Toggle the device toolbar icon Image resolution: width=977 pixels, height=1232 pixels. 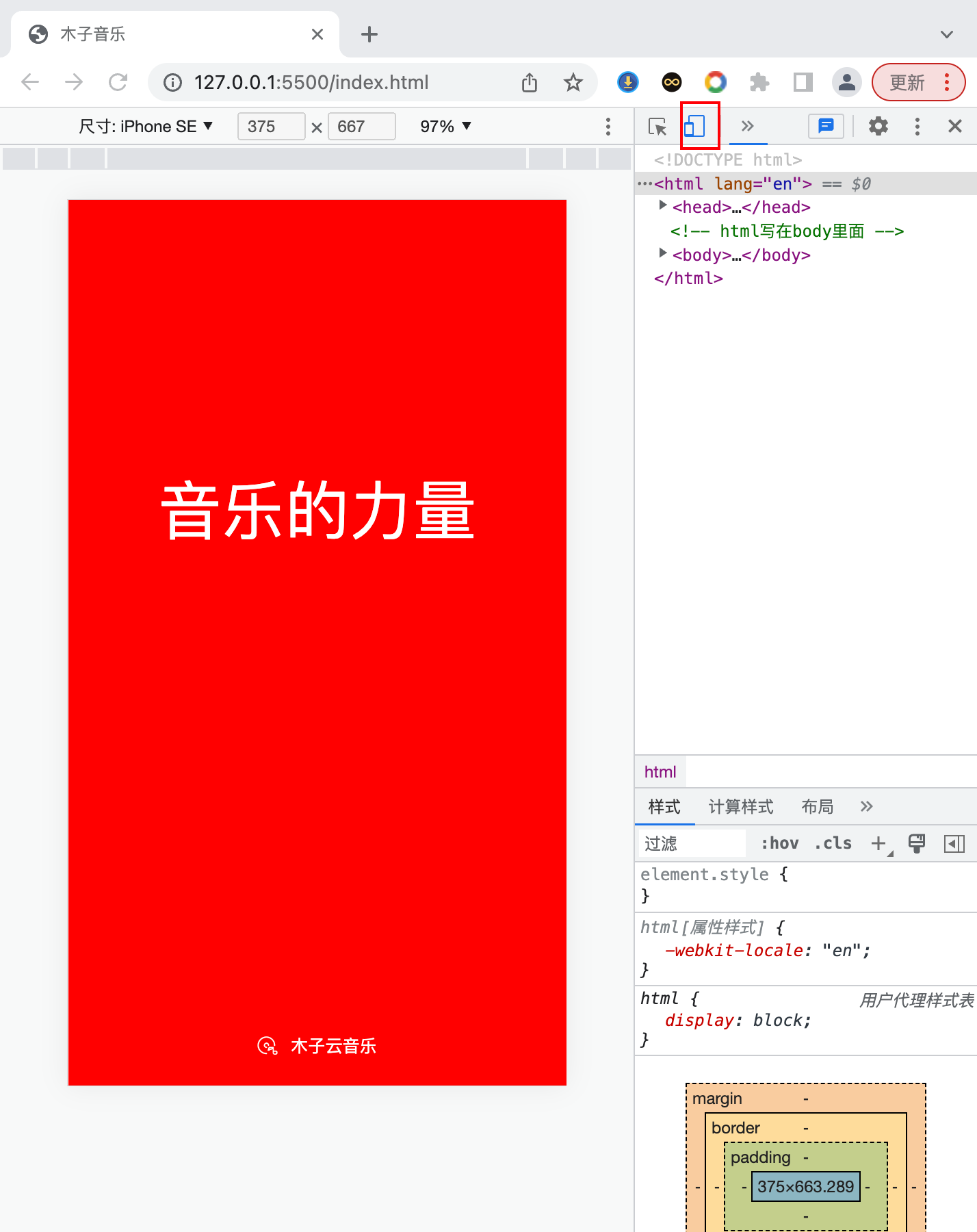tap(694, 126)
